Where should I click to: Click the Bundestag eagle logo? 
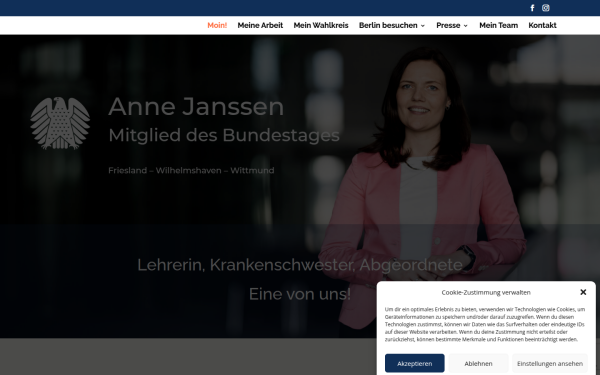[60, 123]
